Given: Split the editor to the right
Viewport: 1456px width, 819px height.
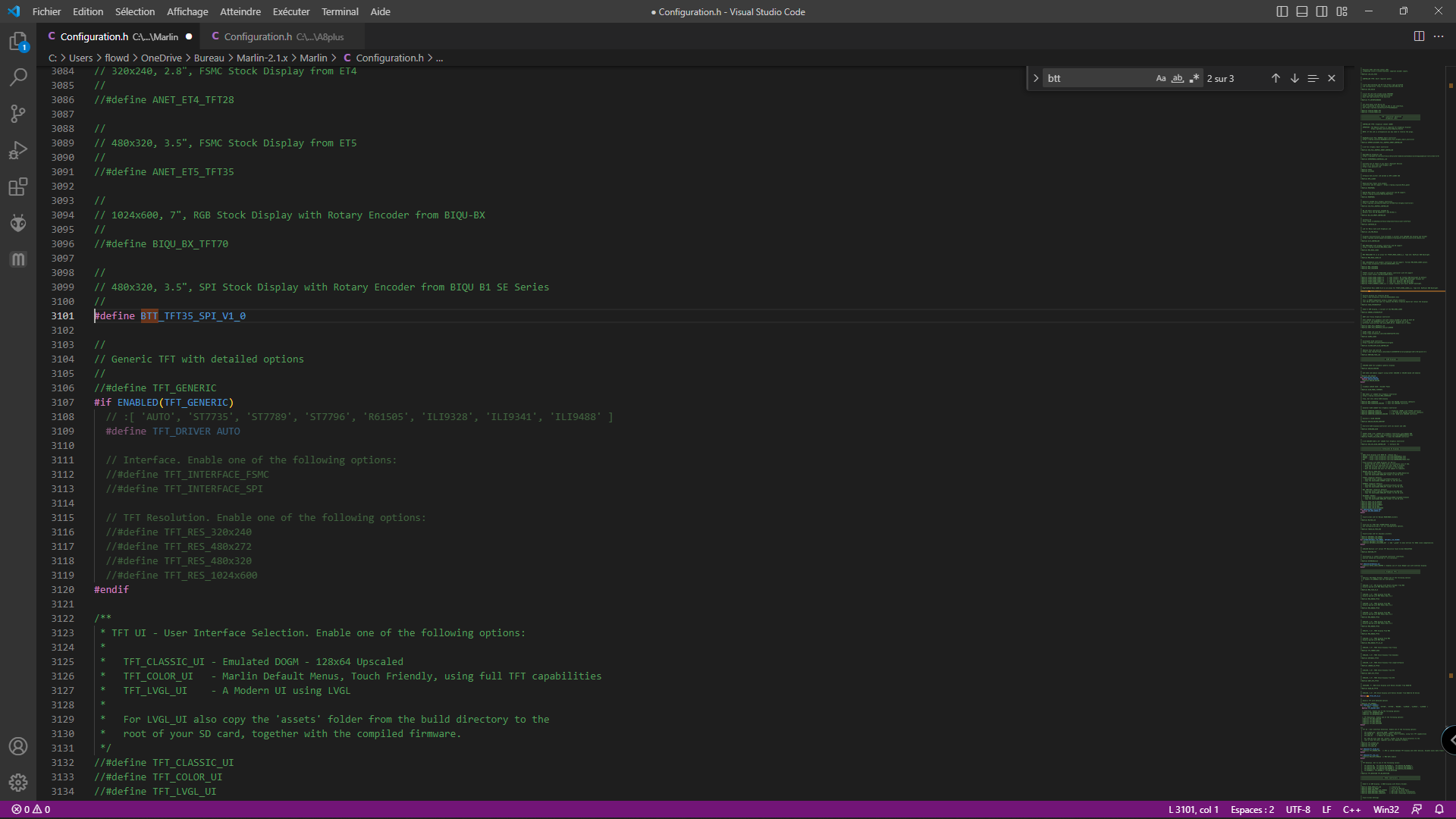Looking at the screenshot, I should tap(1419, 36).
